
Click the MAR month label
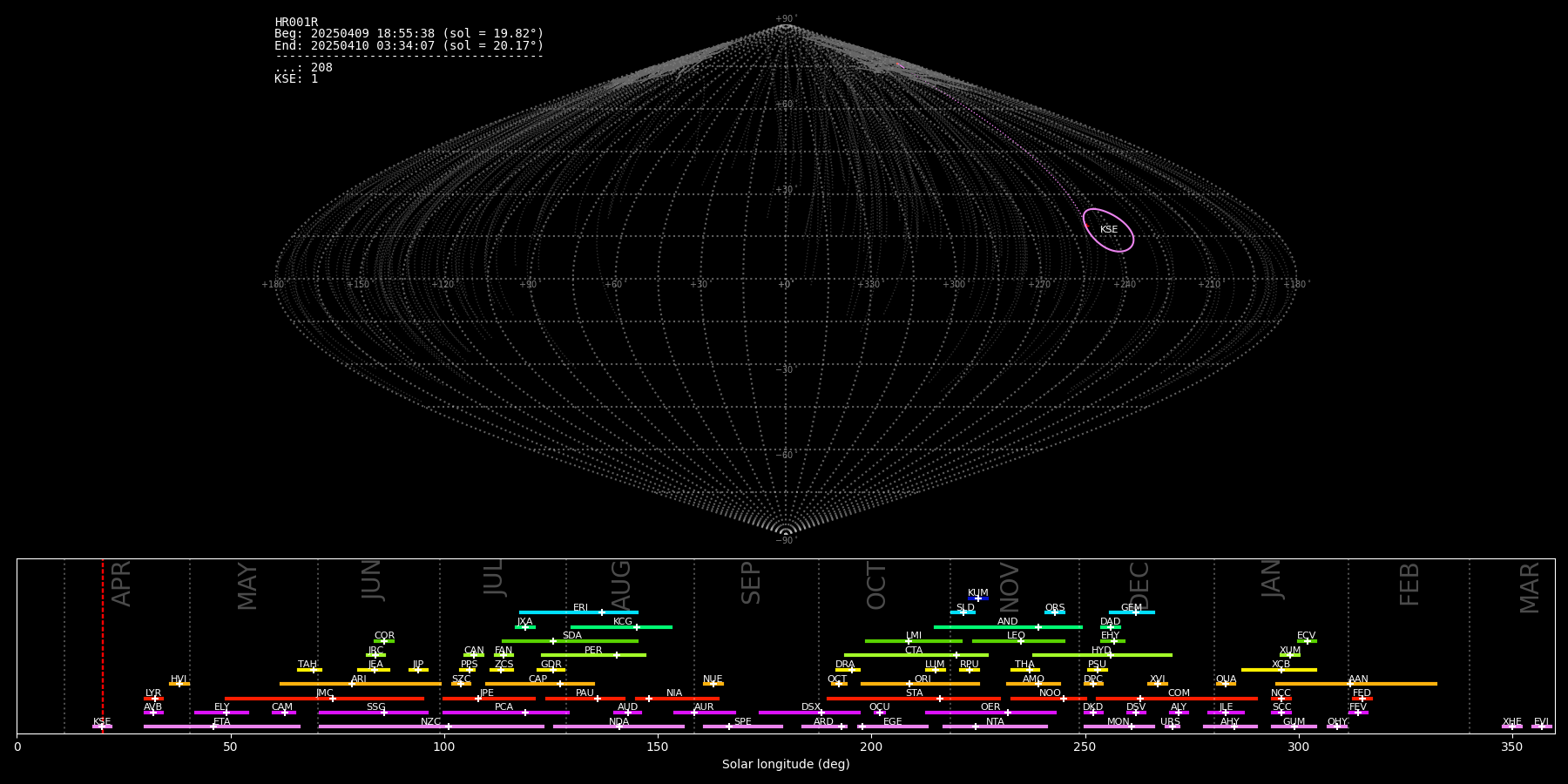pos(1530,588)
